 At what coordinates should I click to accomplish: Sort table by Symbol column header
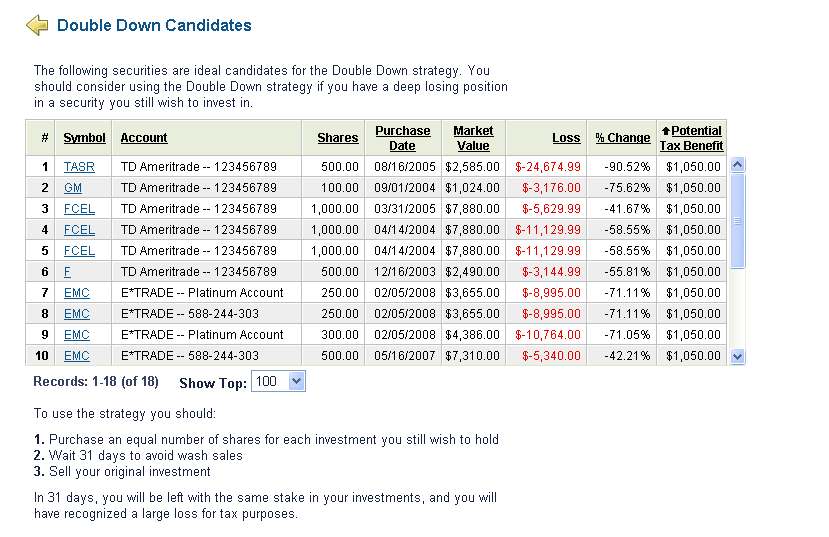(x=85, y=138)
